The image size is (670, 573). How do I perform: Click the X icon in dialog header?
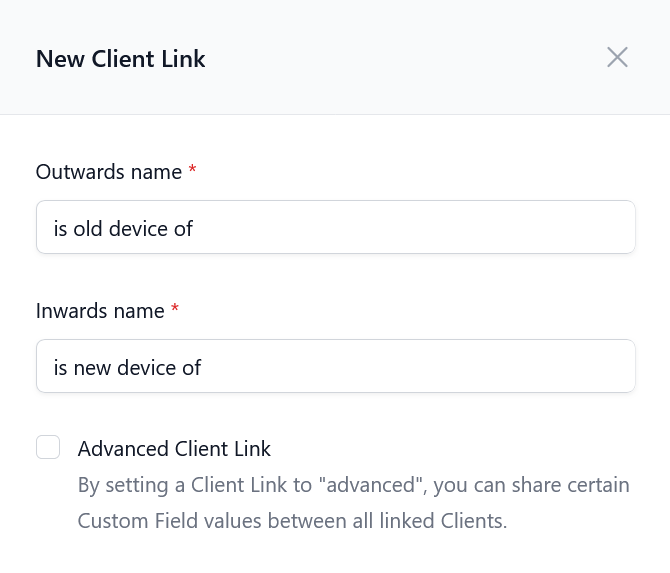617,57
